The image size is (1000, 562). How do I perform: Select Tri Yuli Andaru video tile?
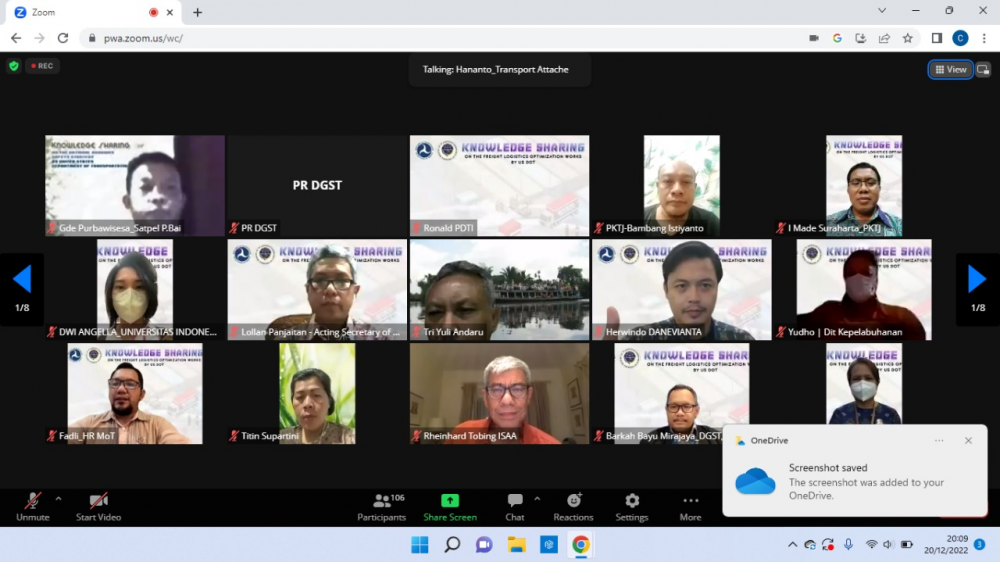[x=499, y=289]
